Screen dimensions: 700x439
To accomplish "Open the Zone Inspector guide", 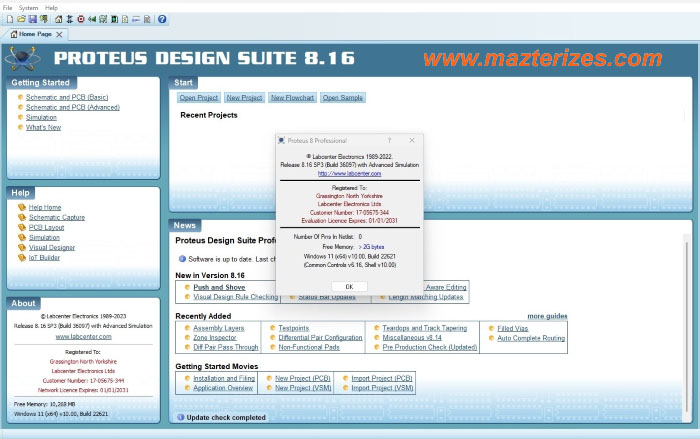I will point(215,338).
